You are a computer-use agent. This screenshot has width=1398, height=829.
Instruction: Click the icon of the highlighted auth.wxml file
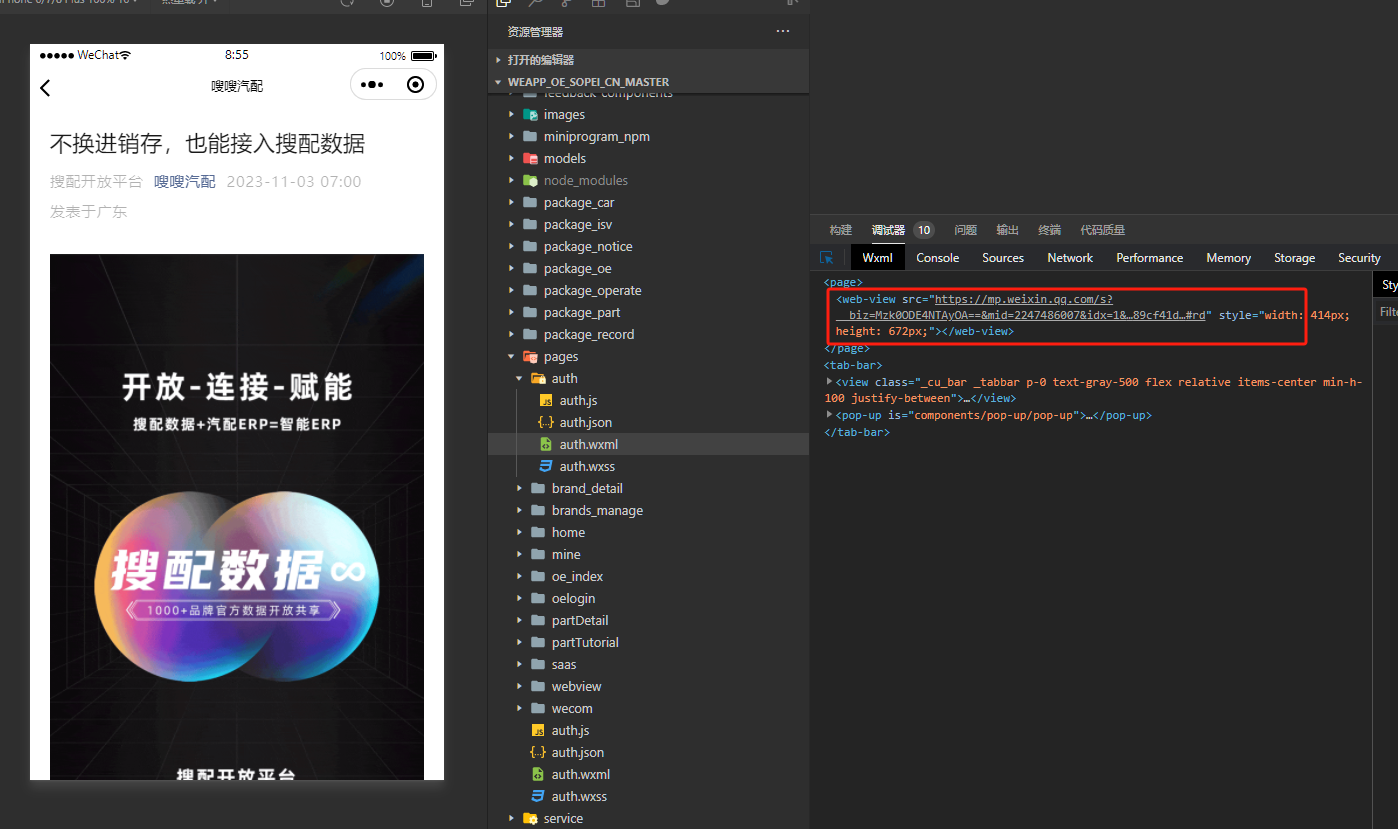(546, 445)
